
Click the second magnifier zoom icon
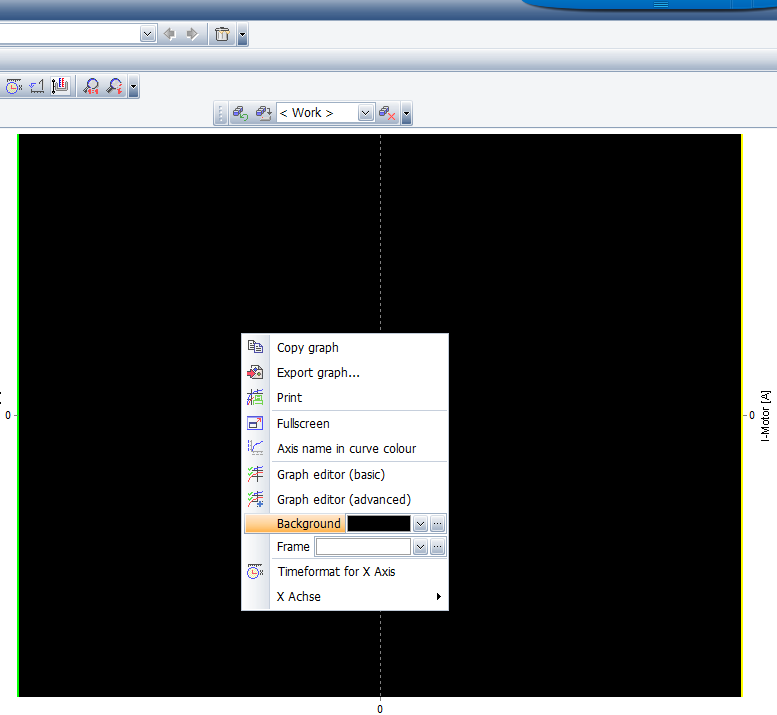[x=115, y=87]
